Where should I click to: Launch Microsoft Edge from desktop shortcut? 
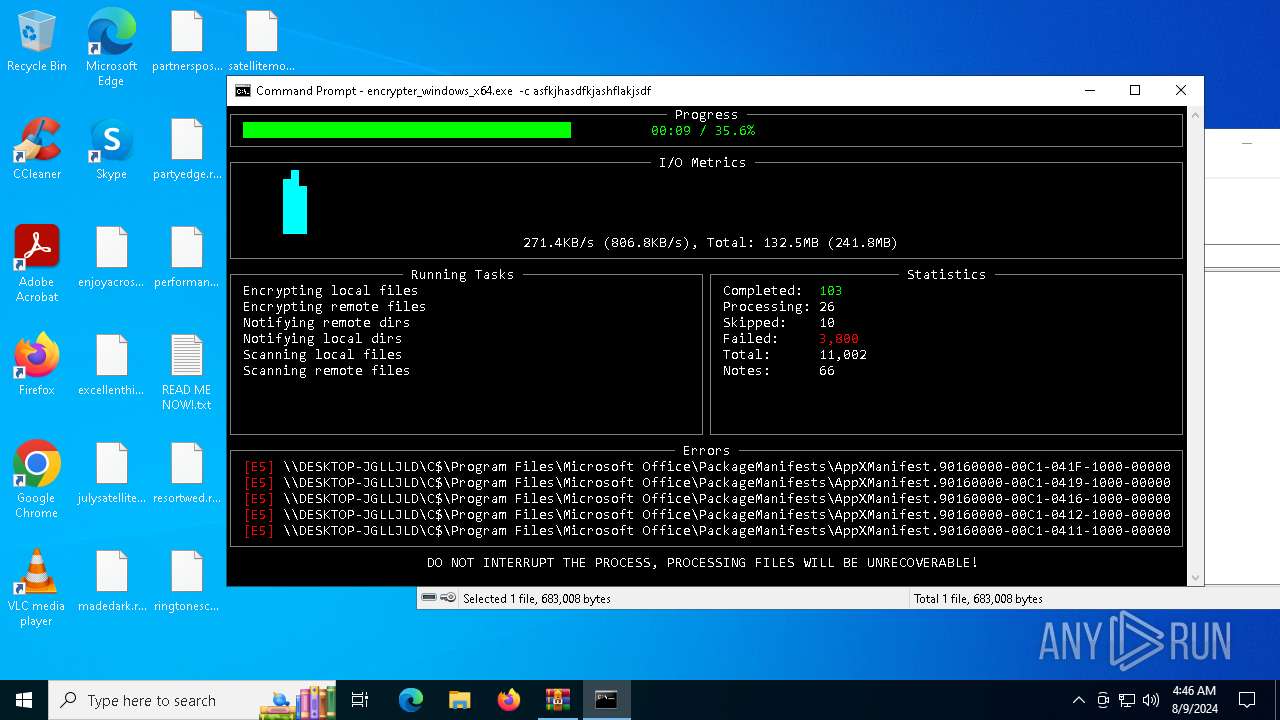111,47
